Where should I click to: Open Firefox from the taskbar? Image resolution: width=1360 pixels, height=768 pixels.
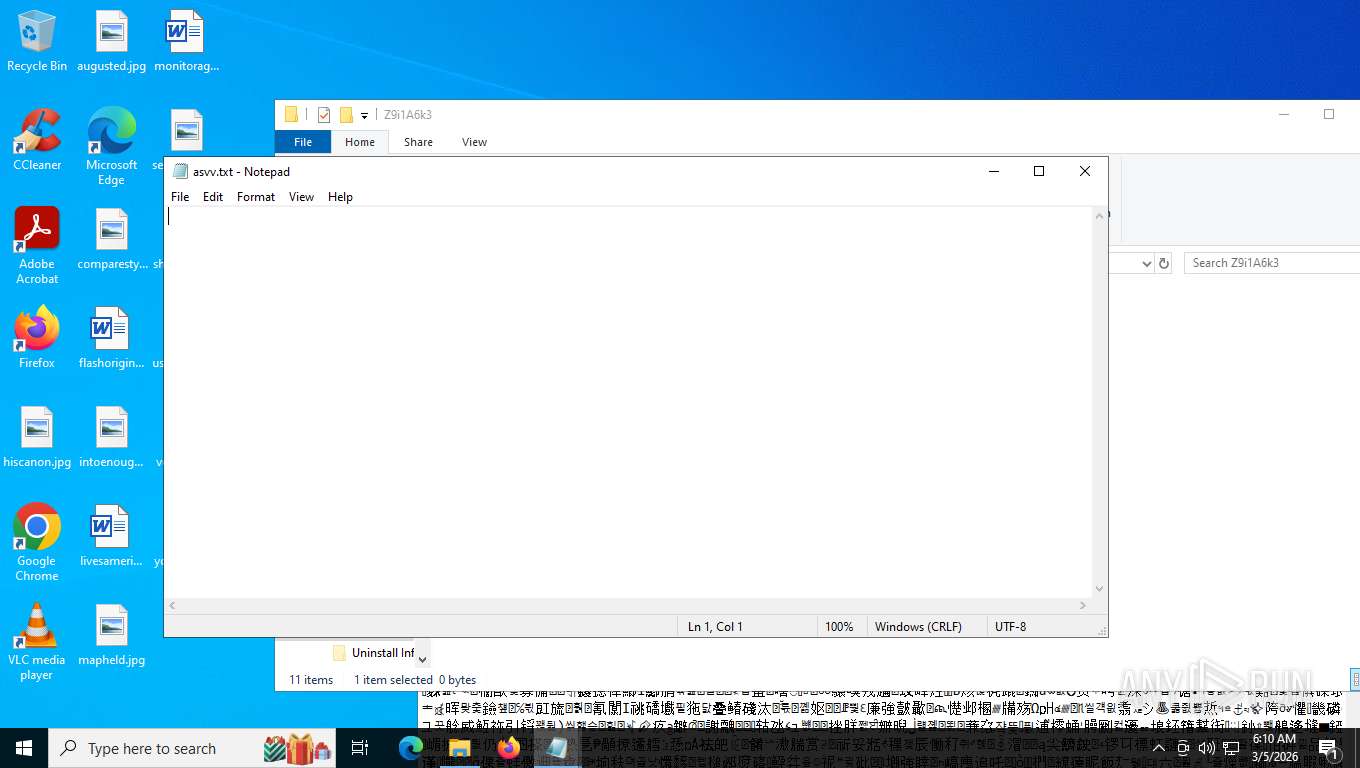click(509, 748)
